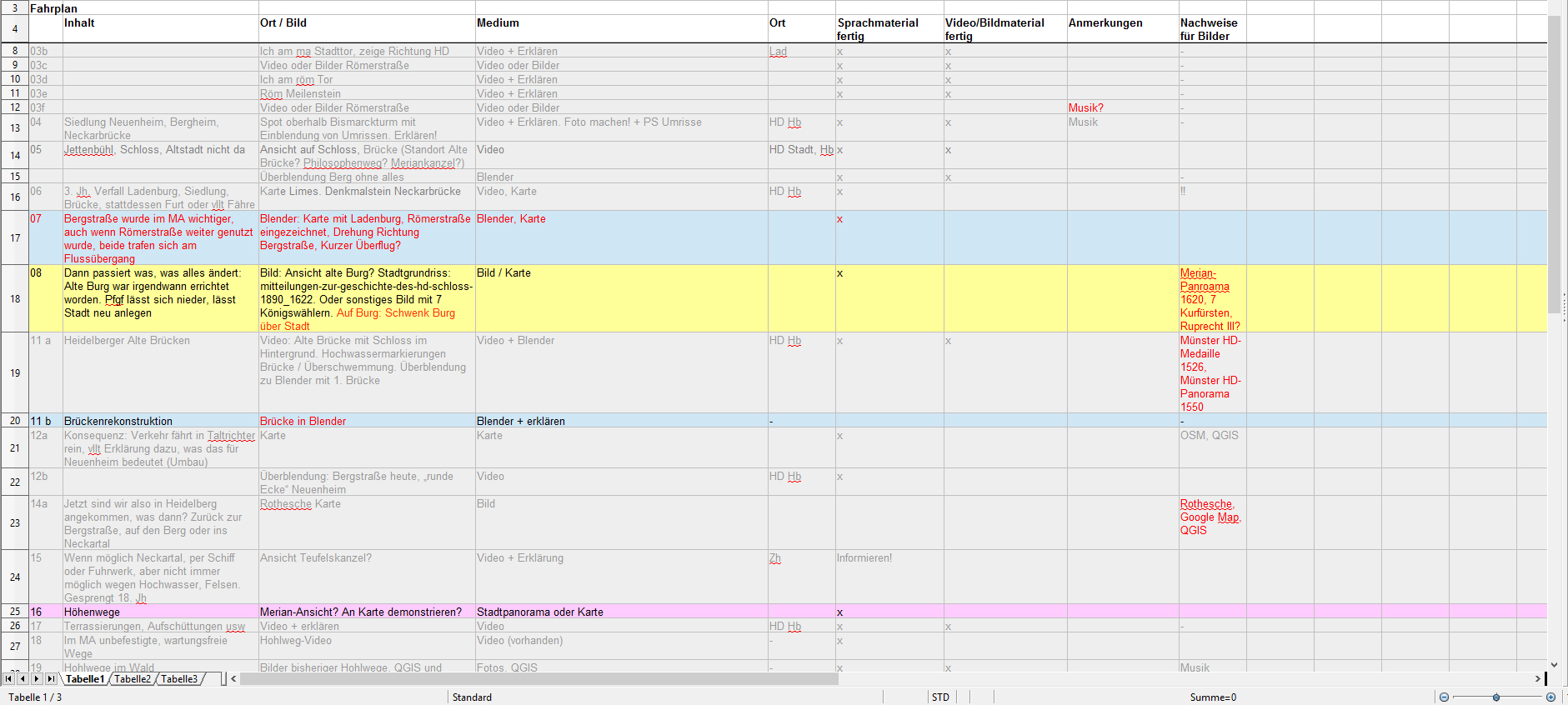Click the zoom out minus icon

(x=1444, y=697)
